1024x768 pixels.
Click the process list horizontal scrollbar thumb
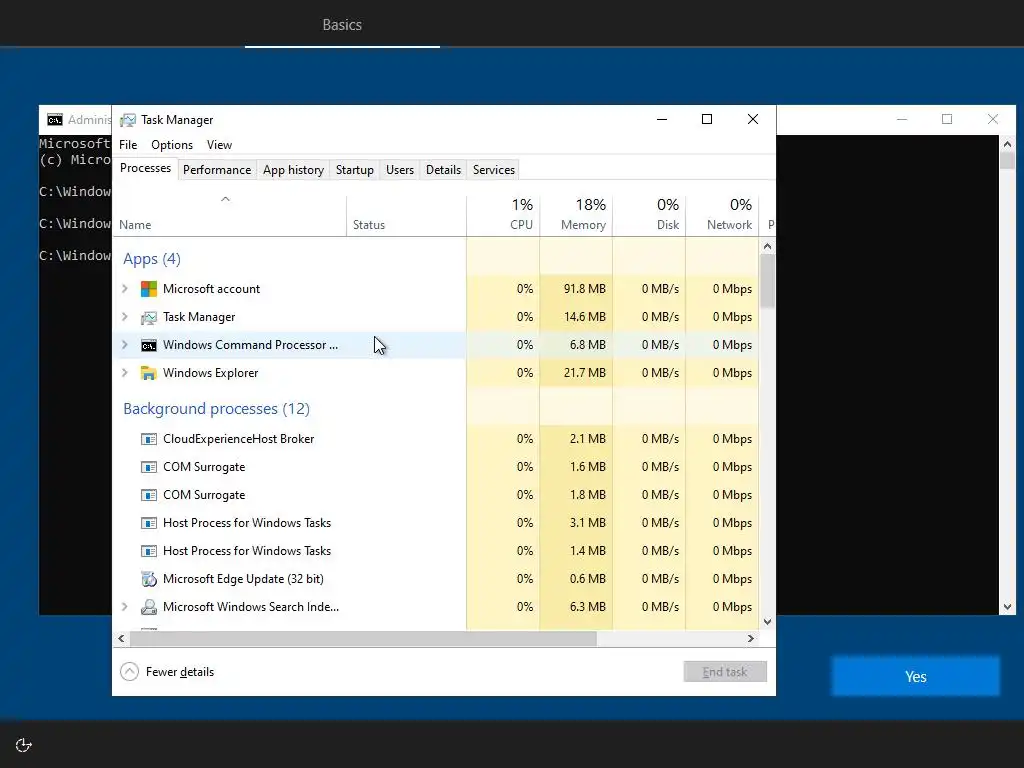363,639
